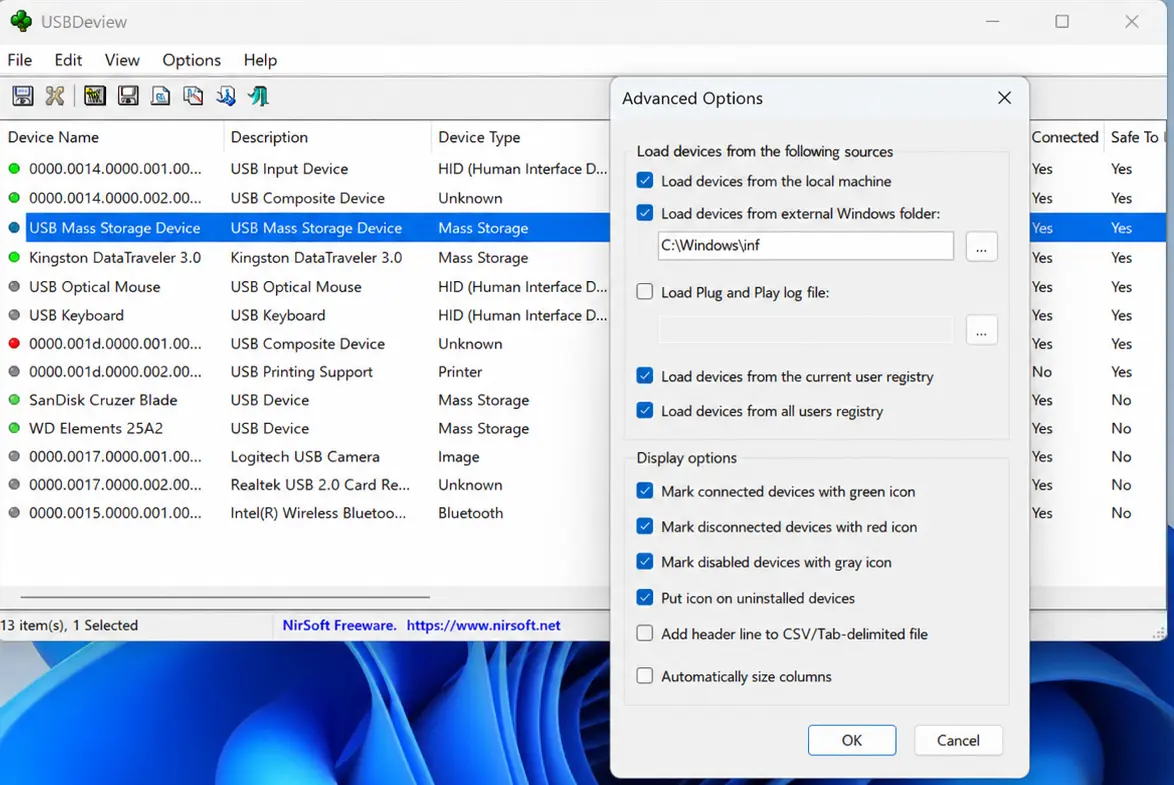This screenshot has width=1174, height=785.
Task: Sort by the Device Type column header
Action: 520,137
